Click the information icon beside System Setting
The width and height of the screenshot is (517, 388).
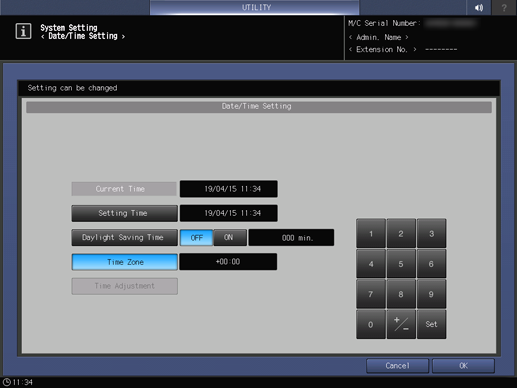tap(23, 31)
